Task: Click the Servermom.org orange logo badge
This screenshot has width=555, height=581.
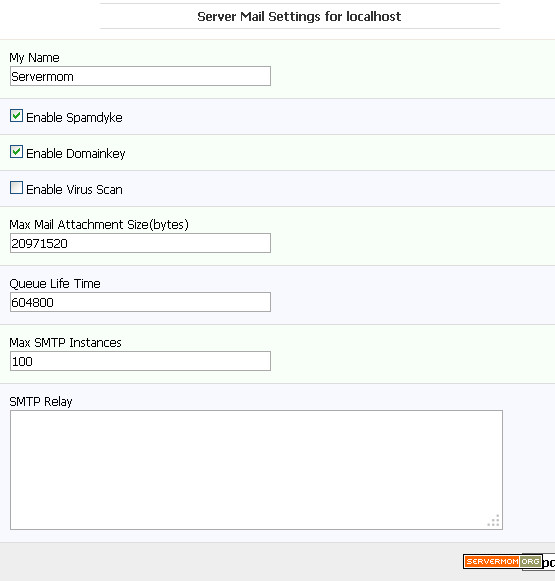Action: 502,562
